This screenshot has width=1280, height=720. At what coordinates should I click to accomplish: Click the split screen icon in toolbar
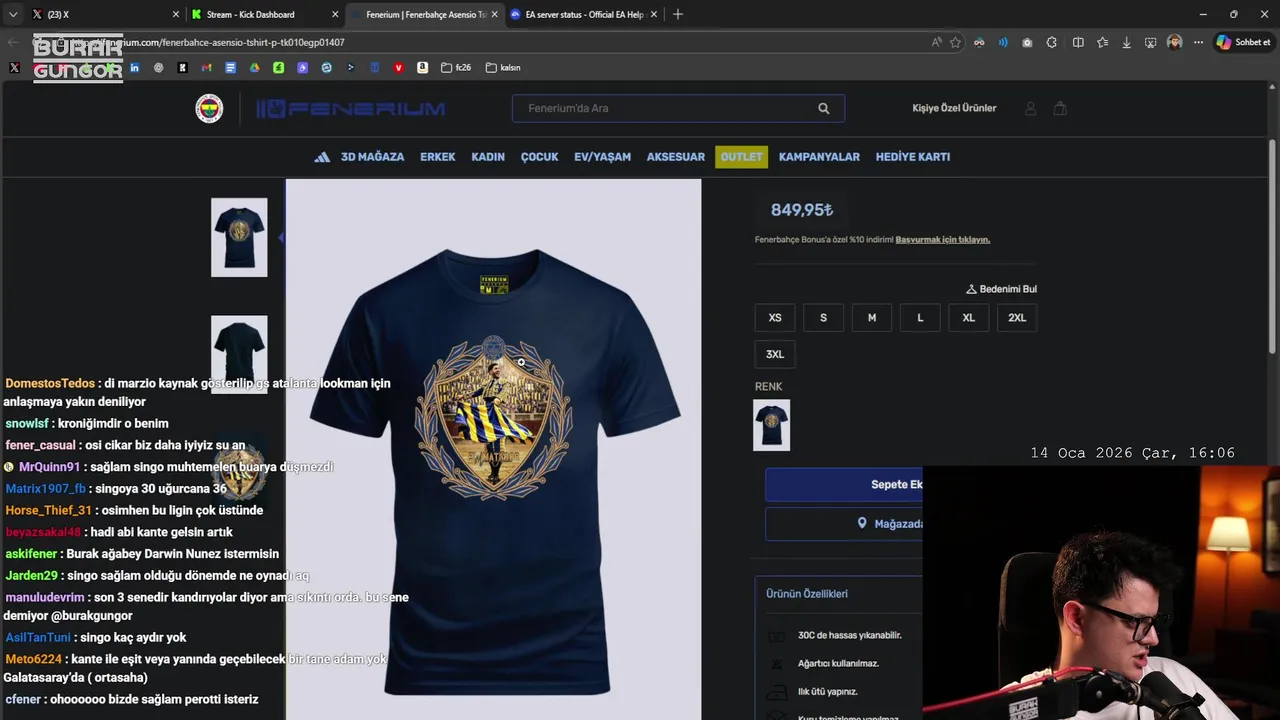click(1078, 42)
